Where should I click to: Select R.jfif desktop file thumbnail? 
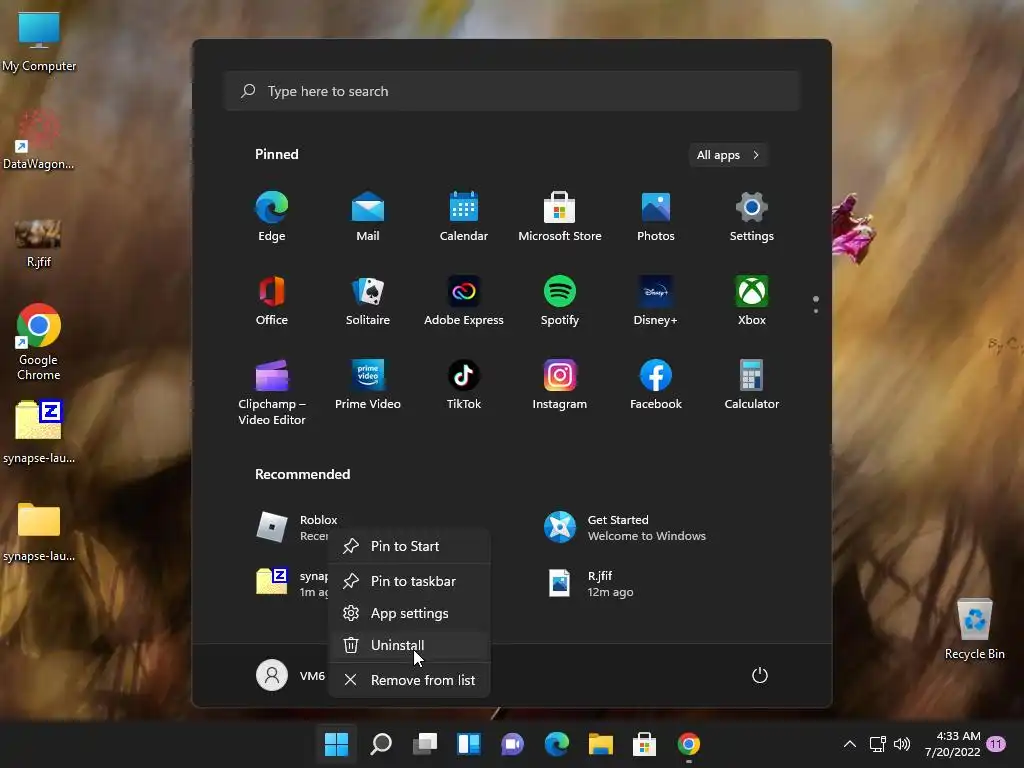point(39,243)
